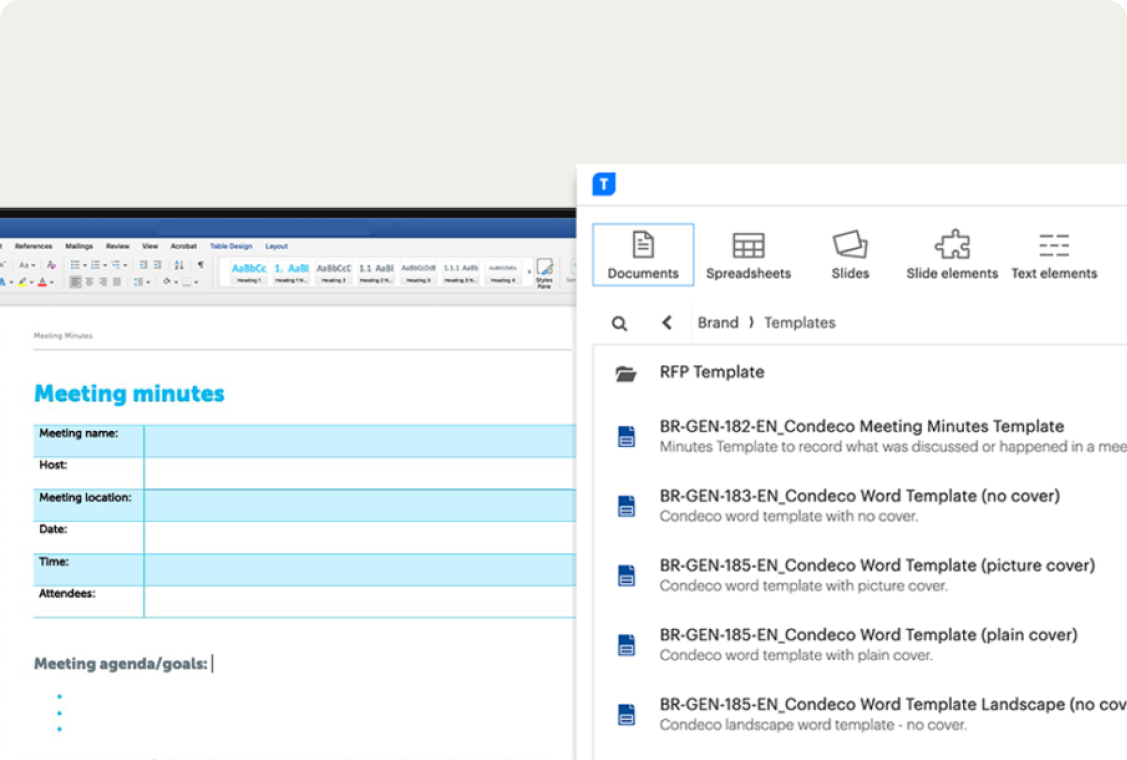The height and width of the screenshot is (760, 1127).
Task: Switch to the Table Design tab
Action: coord(231,246)
